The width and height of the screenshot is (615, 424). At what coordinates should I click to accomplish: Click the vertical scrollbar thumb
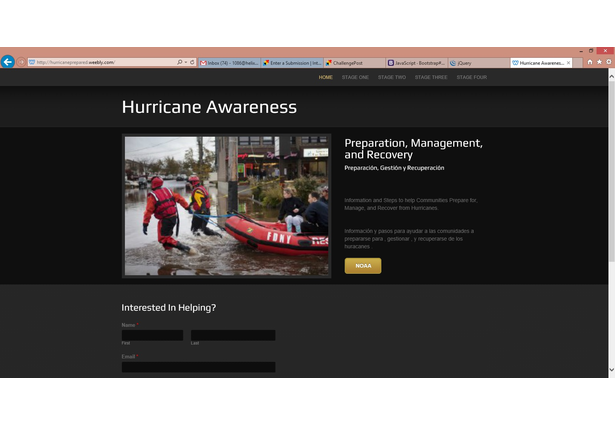click(611, 171)
